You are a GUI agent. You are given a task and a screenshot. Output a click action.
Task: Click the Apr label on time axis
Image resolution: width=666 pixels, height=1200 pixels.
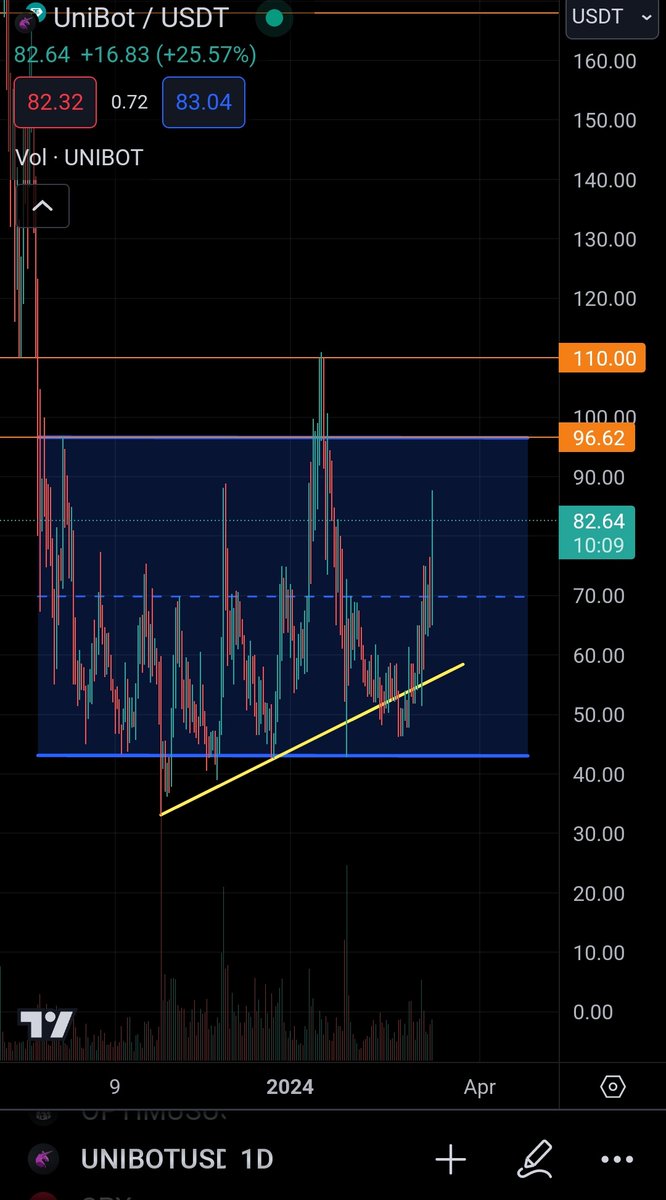[x=480, y=1087]
